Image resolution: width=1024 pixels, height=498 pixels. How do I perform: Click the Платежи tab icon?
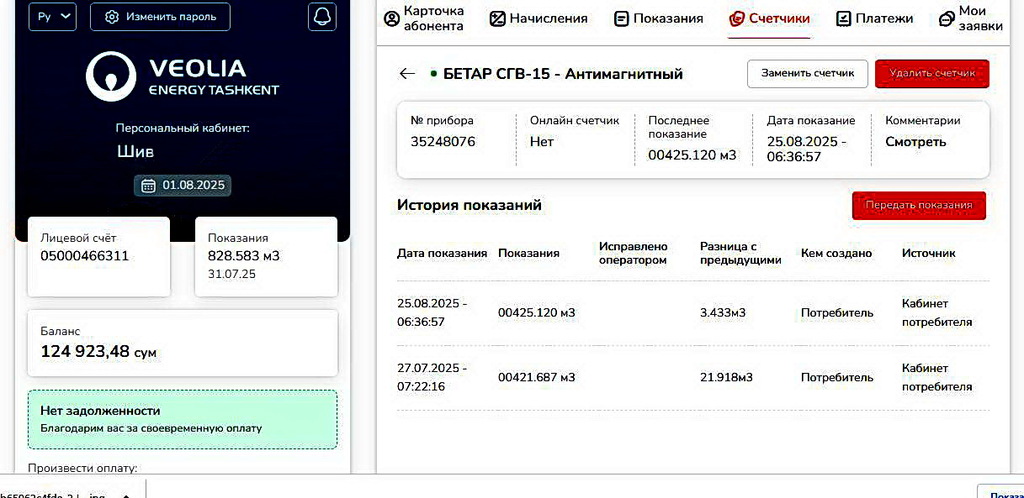pyautogui.click(x=843, y=19)
